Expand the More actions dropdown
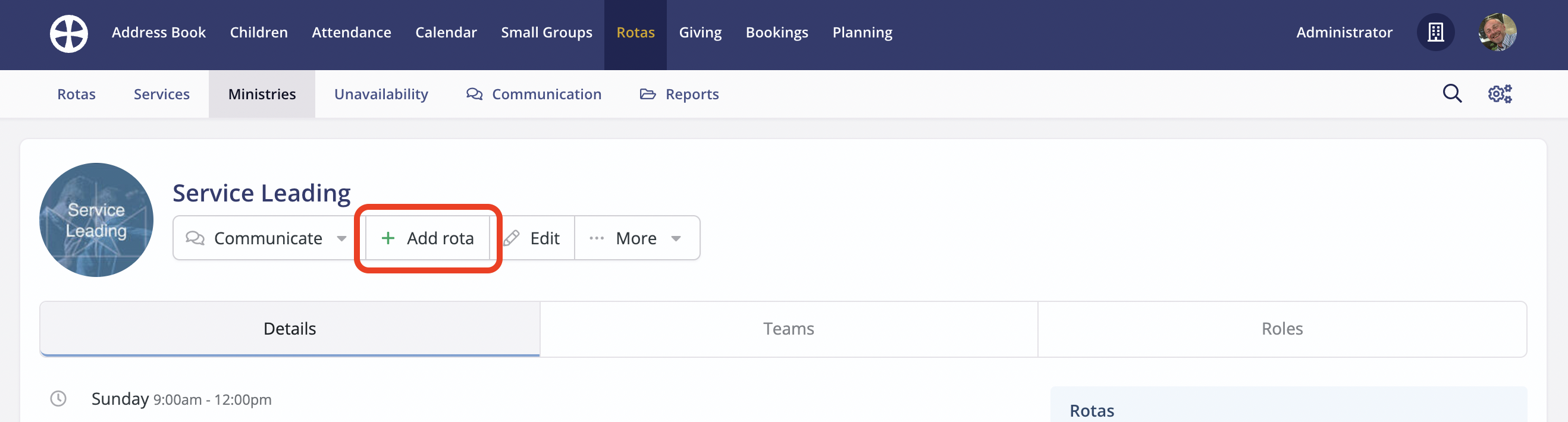 pyautogui.click(x=636, y=238)
